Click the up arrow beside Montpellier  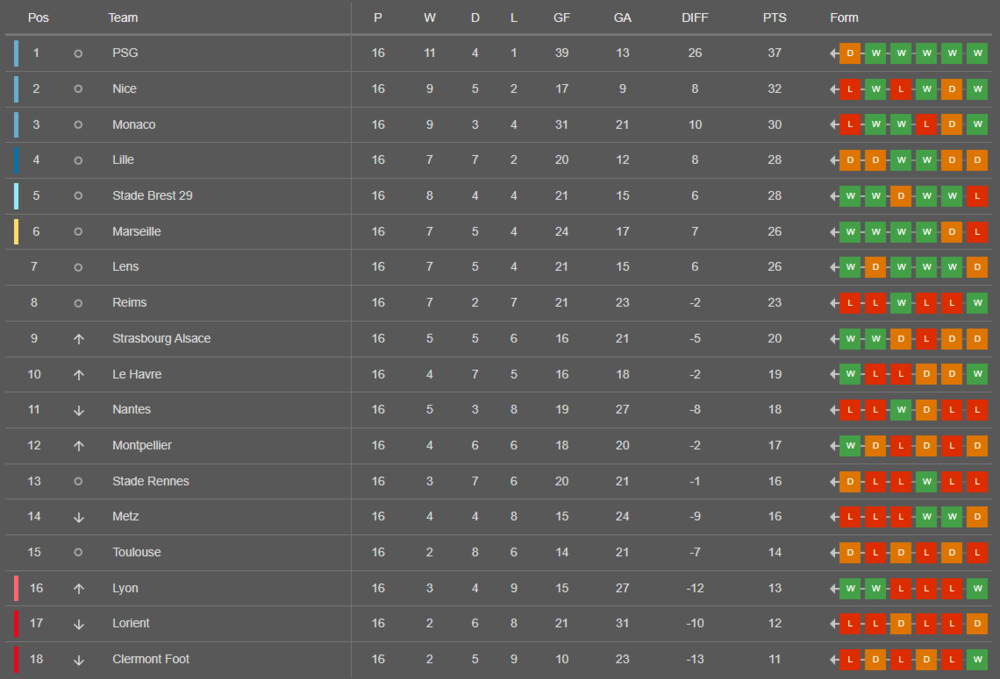[x=78, y=446]
